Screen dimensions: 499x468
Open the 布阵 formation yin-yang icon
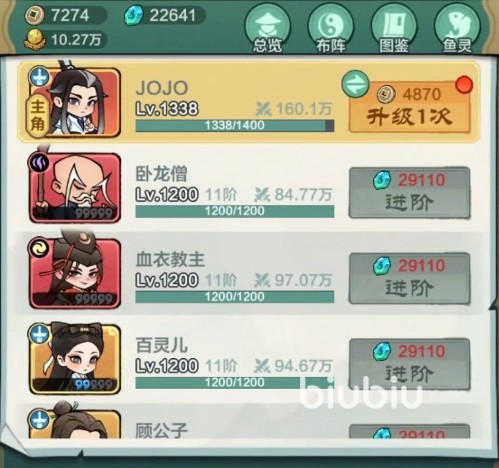331,28
